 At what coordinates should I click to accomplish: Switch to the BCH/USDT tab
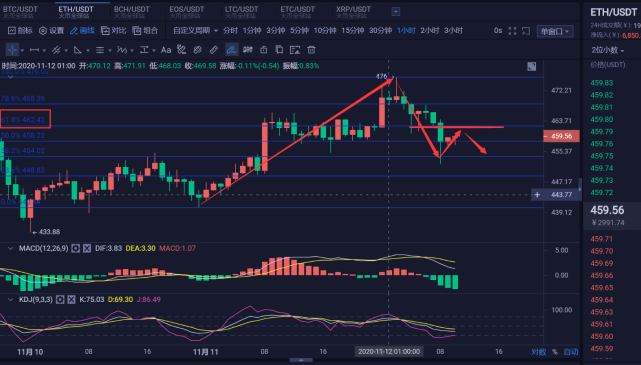click(131, 11)
